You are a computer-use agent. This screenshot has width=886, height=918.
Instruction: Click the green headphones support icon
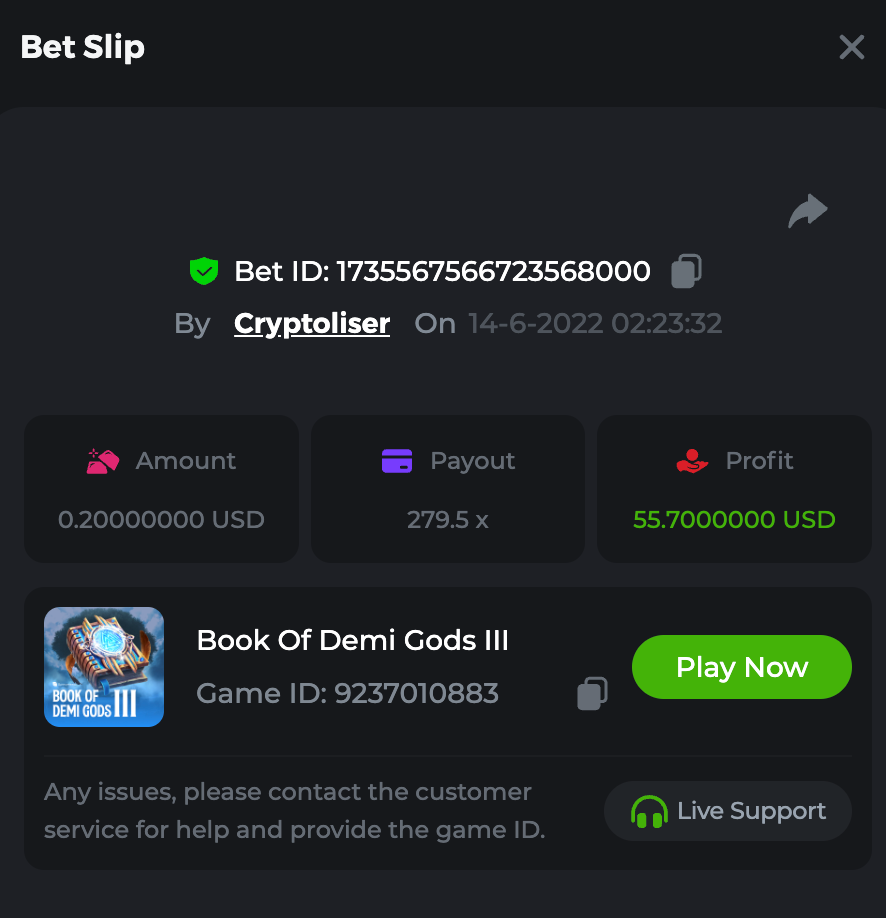[649, 811]
